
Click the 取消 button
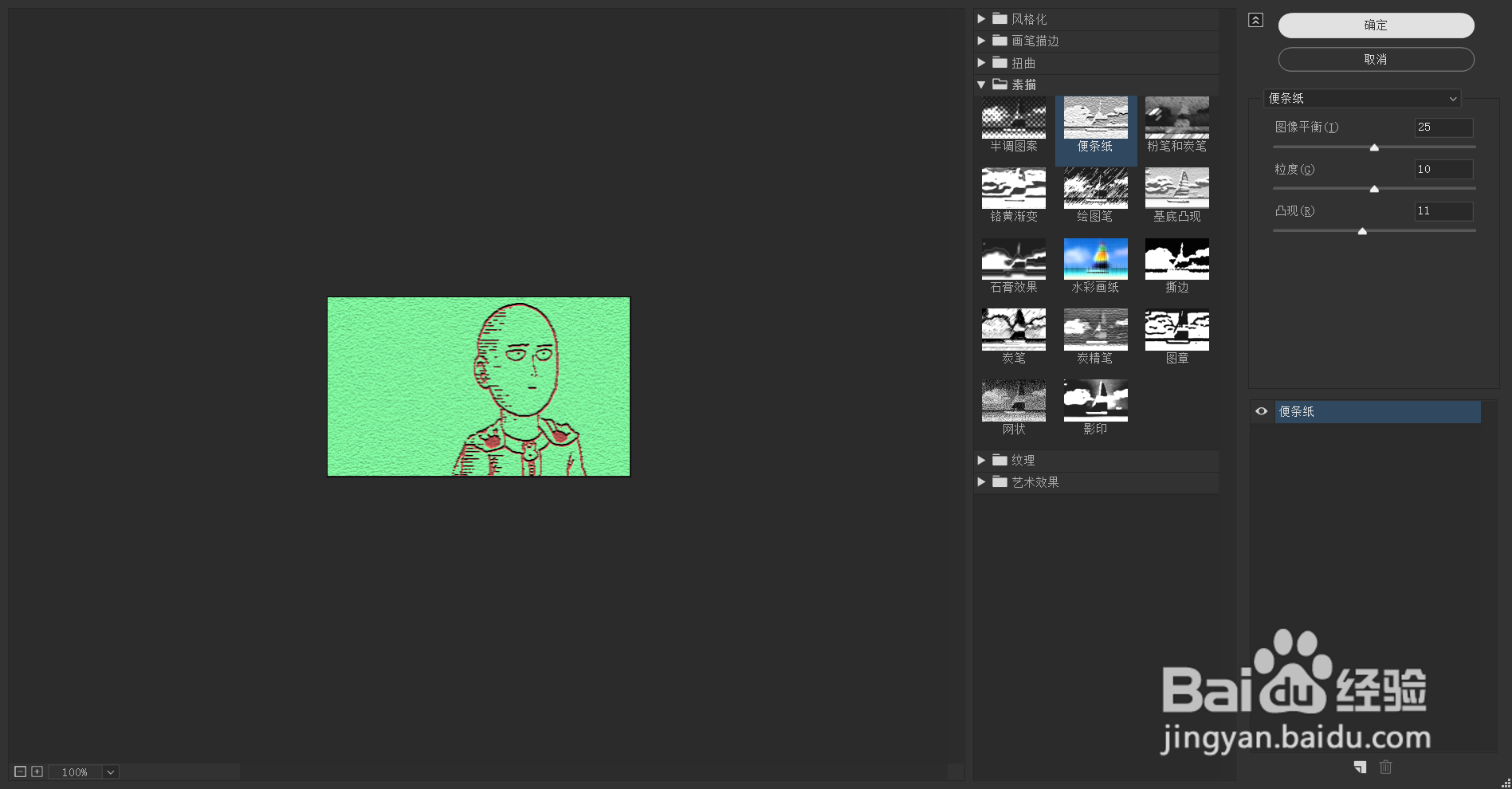click(1376, 59)
